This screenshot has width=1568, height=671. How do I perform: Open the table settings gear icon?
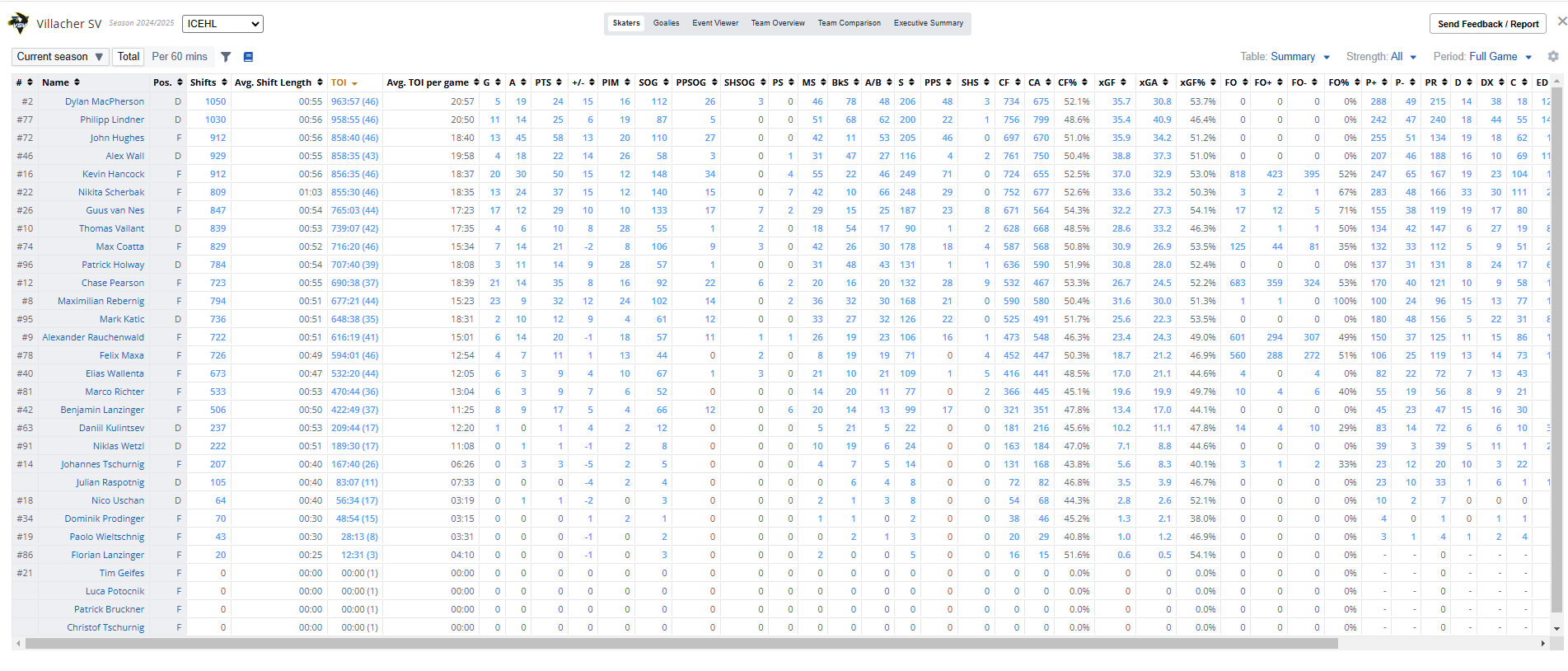(1552, 57)
